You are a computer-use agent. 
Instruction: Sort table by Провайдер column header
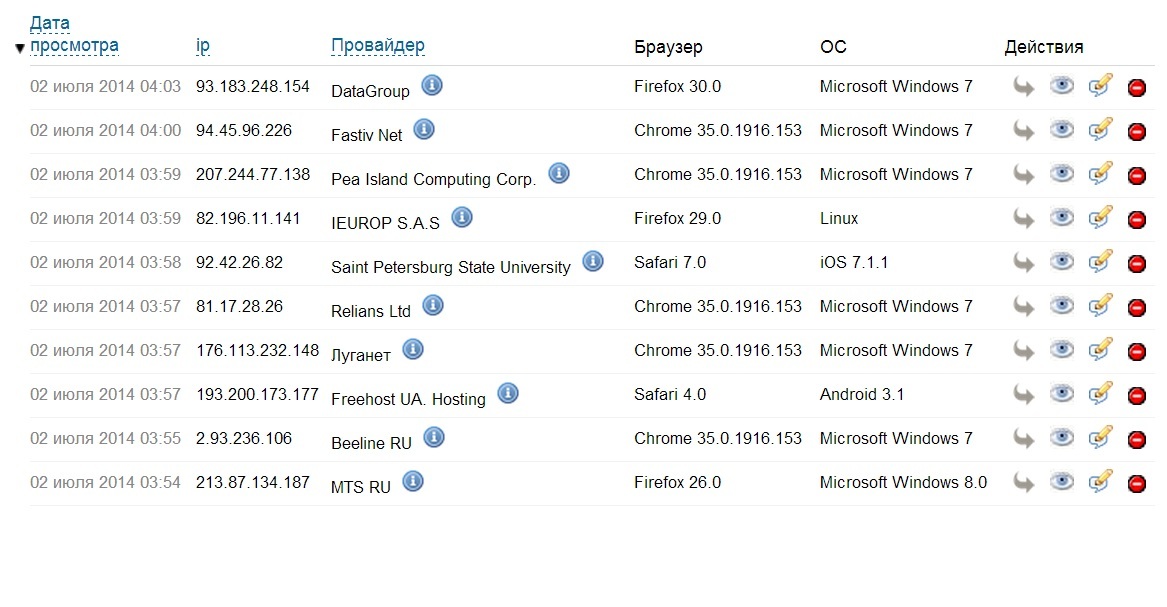(378, 45)
